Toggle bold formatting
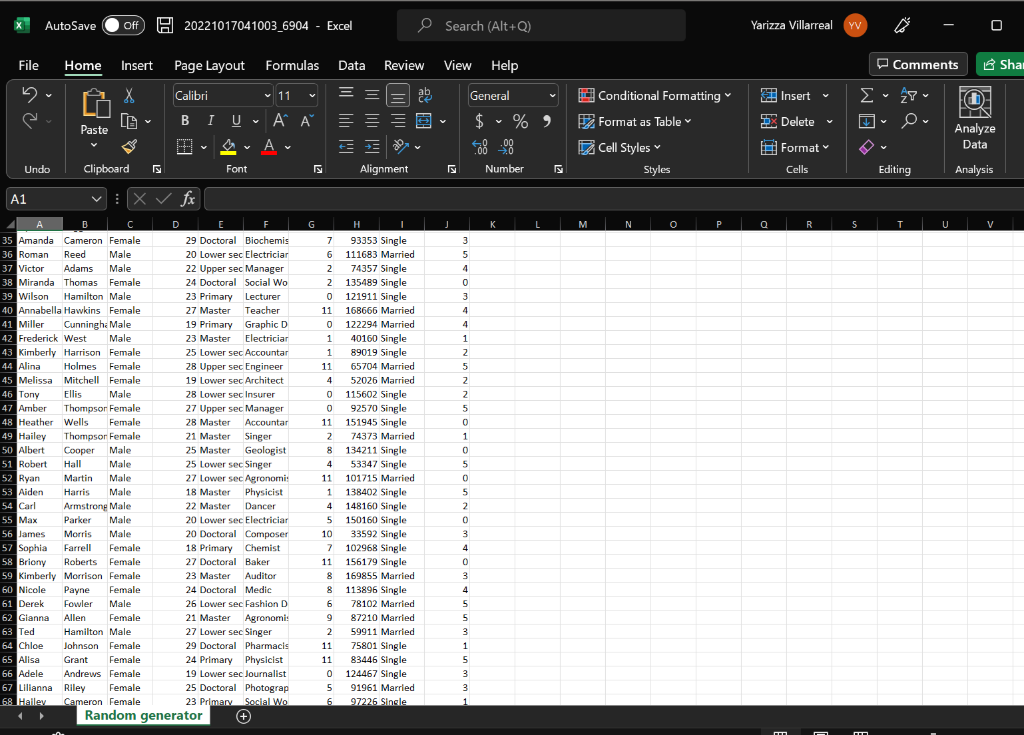The height and width of the screenshot is (735, 1024). [185, 121]
